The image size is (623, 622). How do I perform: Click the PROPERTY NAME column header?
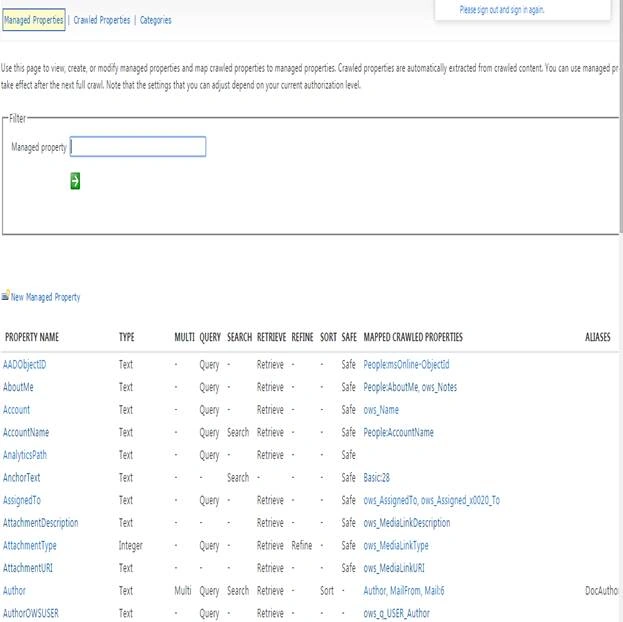[x=32, y=337]
